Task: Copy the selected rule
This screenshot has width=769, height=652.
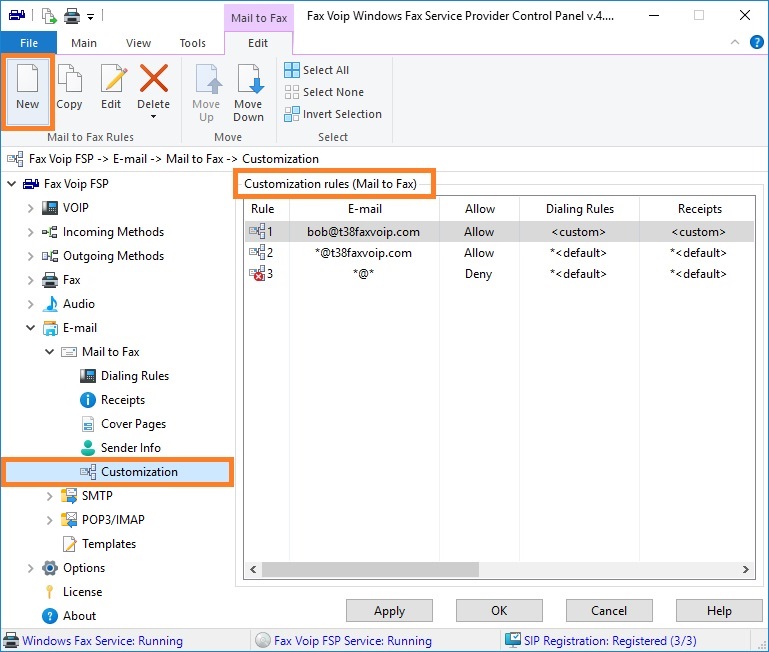Action: (x=69, y=87)
